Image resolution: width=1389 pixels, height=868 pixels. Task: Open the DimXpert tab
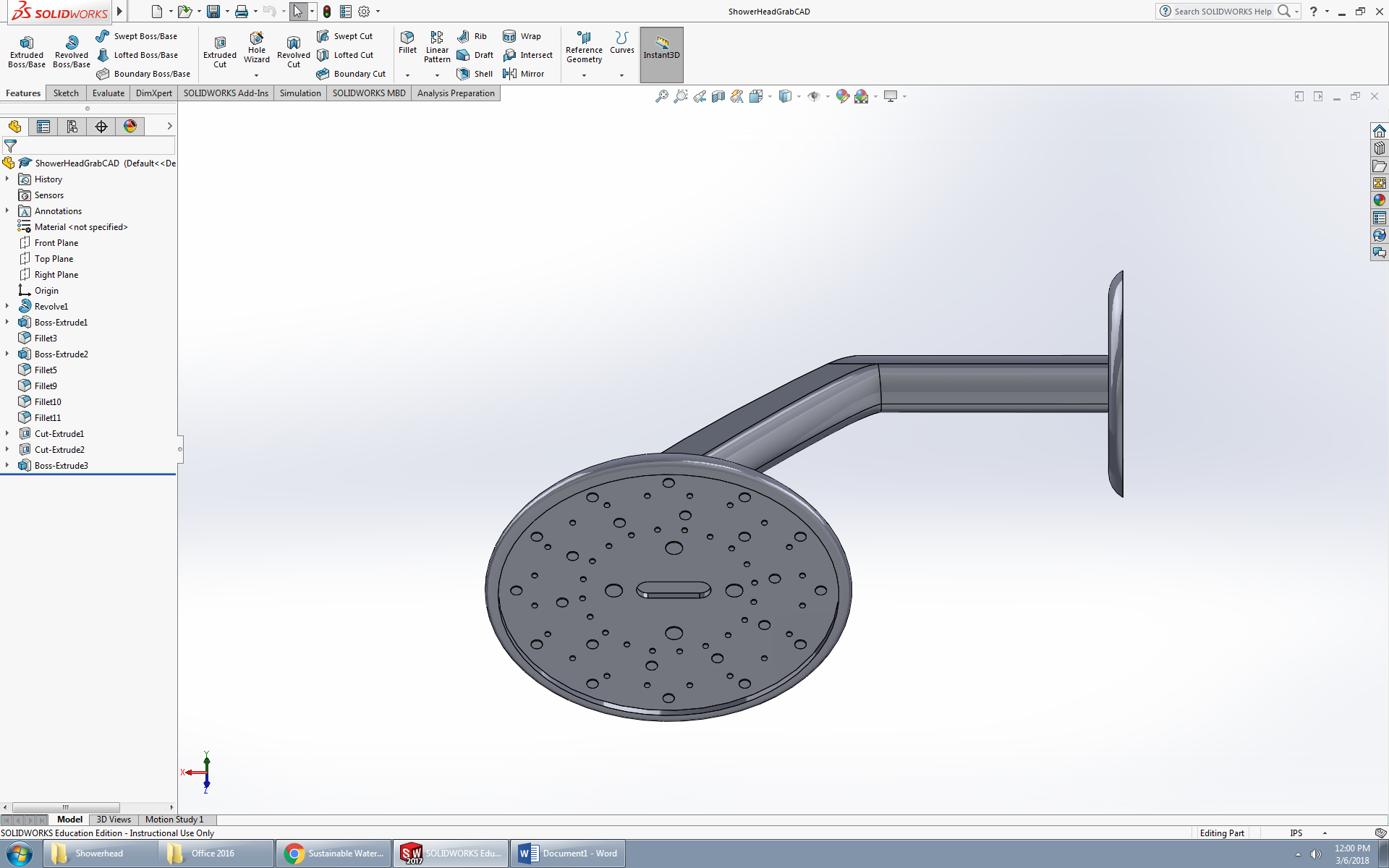(154, 93)
